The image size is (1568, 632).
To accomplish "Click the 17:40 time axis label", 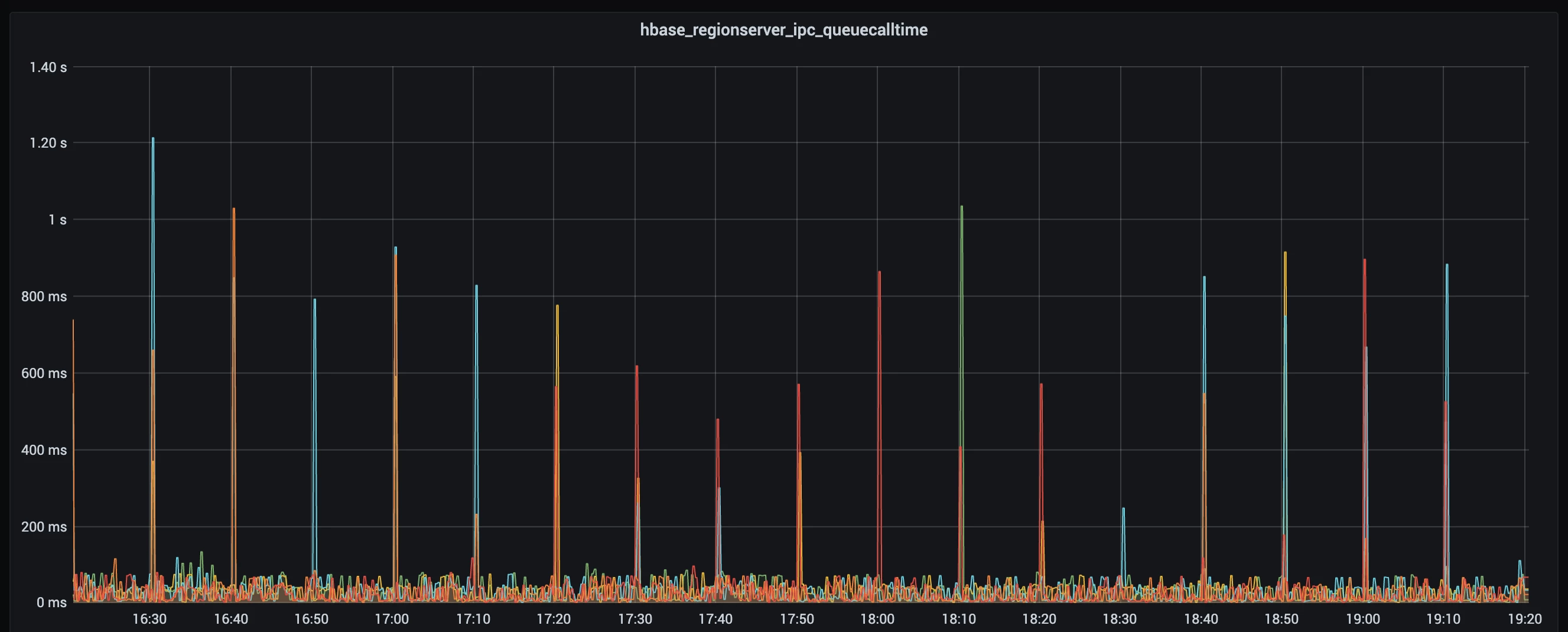I will 715,618.
